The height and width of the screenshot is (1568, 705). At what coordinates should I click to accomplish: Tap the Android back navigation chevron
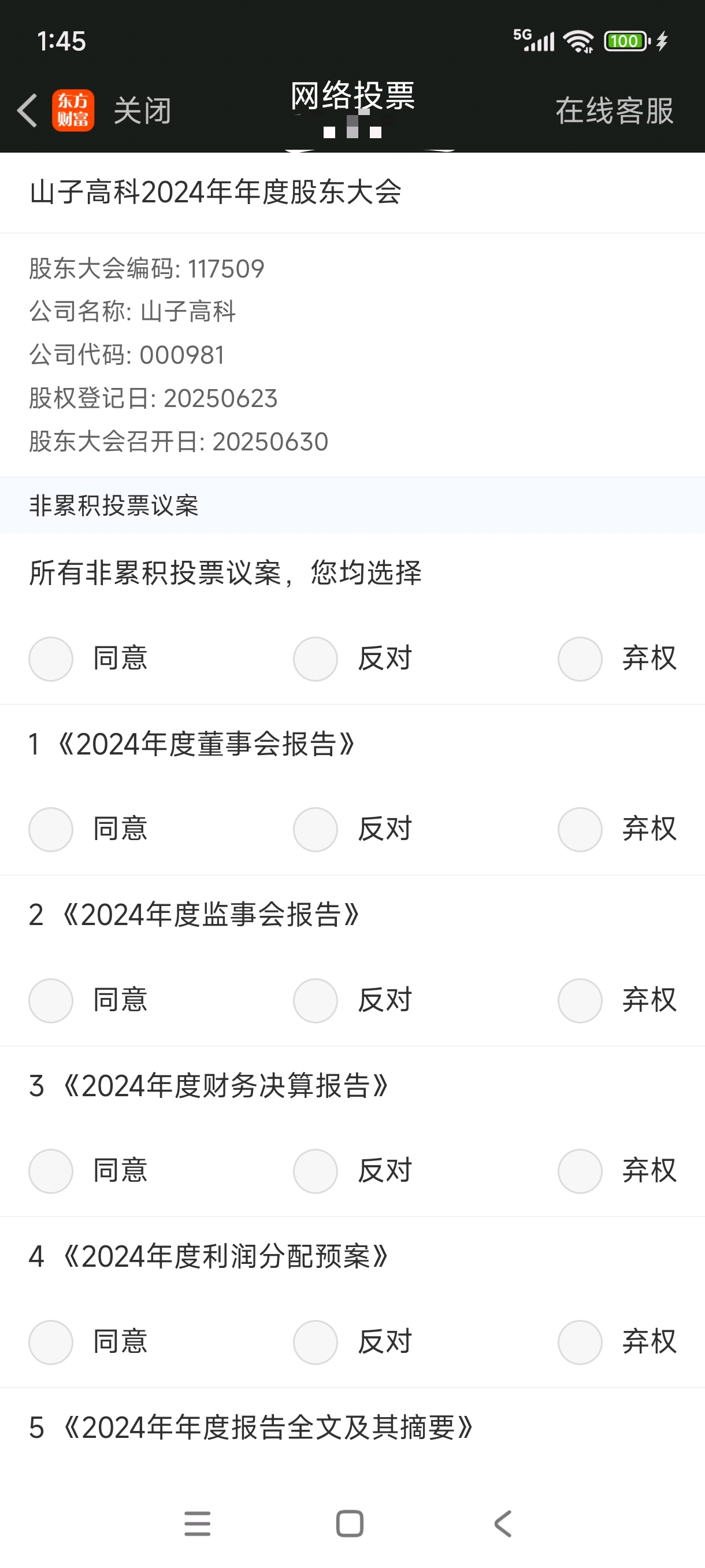coord(502,1523)
